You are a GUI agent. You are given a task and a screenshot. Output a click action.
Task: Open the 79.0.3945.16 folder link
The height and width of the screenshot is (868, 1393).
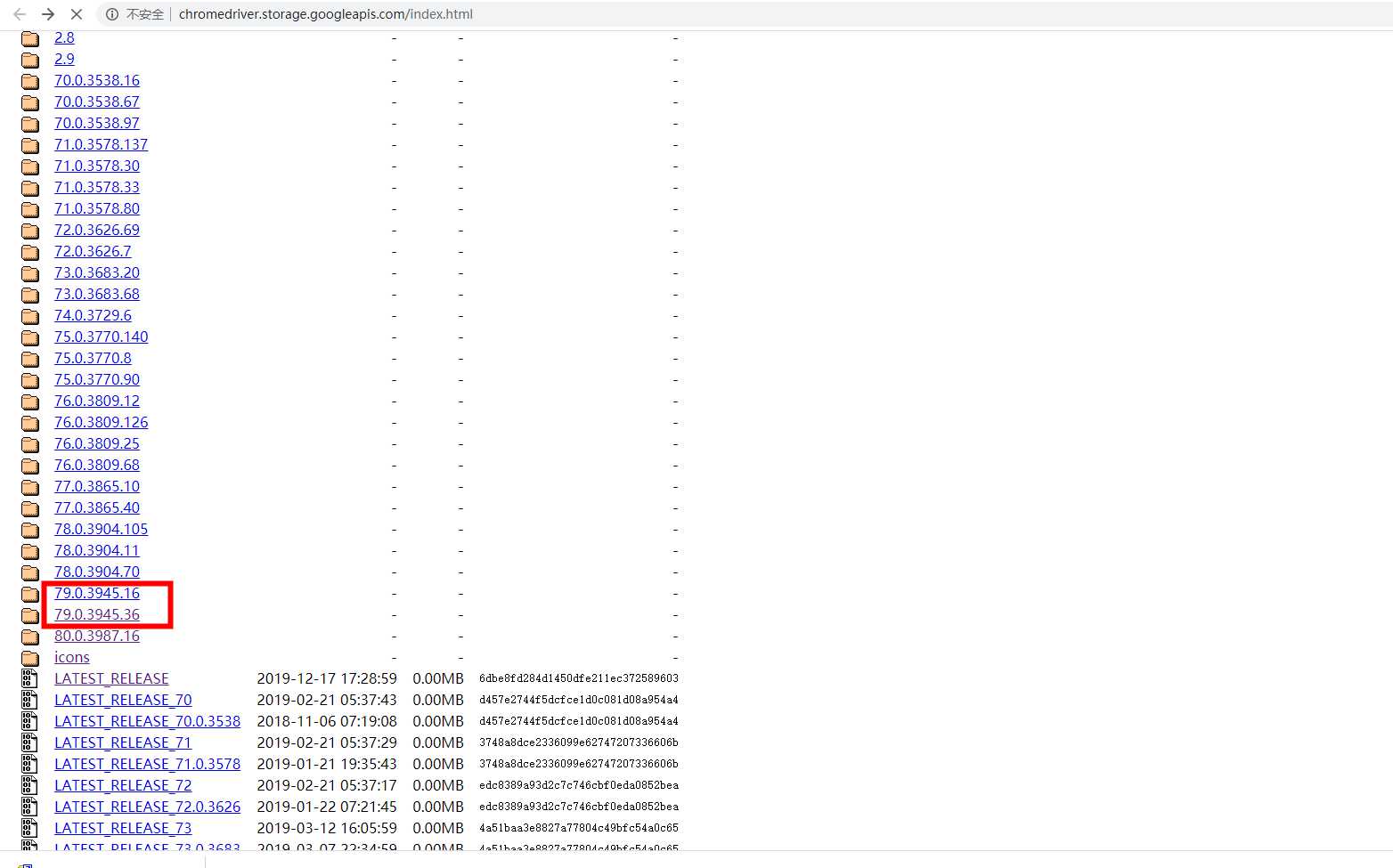tap(97, 593)
